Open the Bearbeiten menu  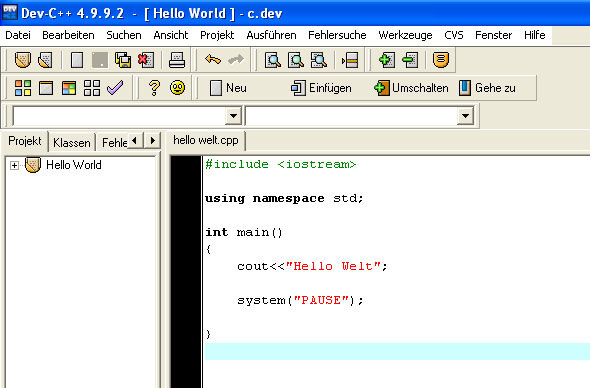coord(68,35)
